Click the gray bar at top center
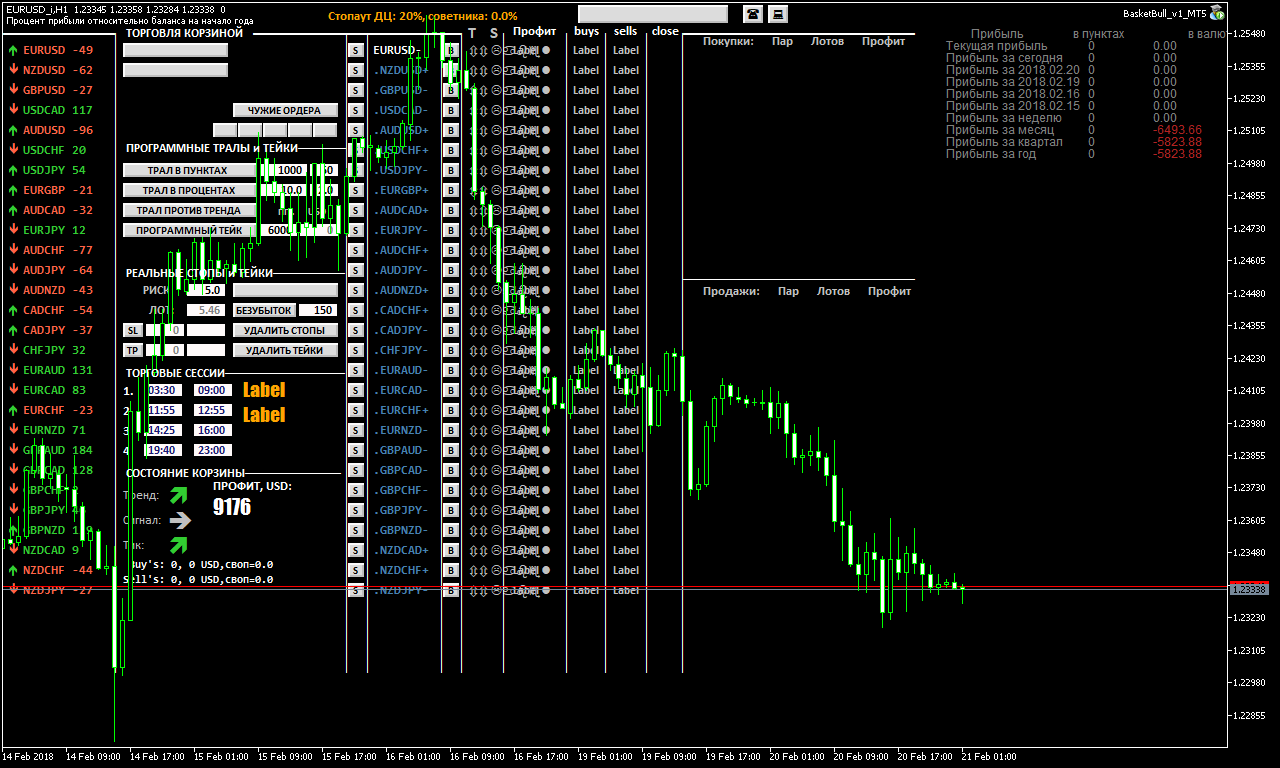Image resolution: width=1280 pixels, height=768 pixels. (x=653, y=14)
